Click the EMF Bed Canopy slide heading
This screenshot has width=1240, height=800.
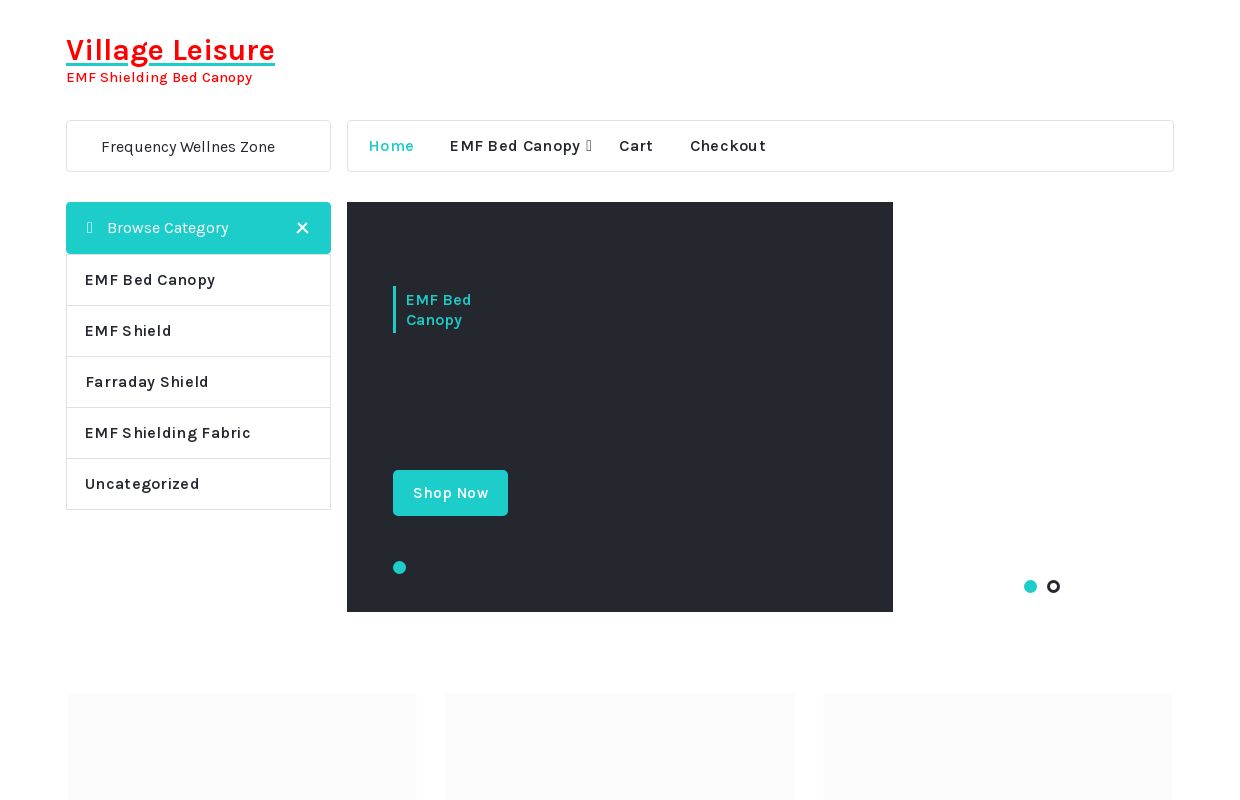[438, 310]
